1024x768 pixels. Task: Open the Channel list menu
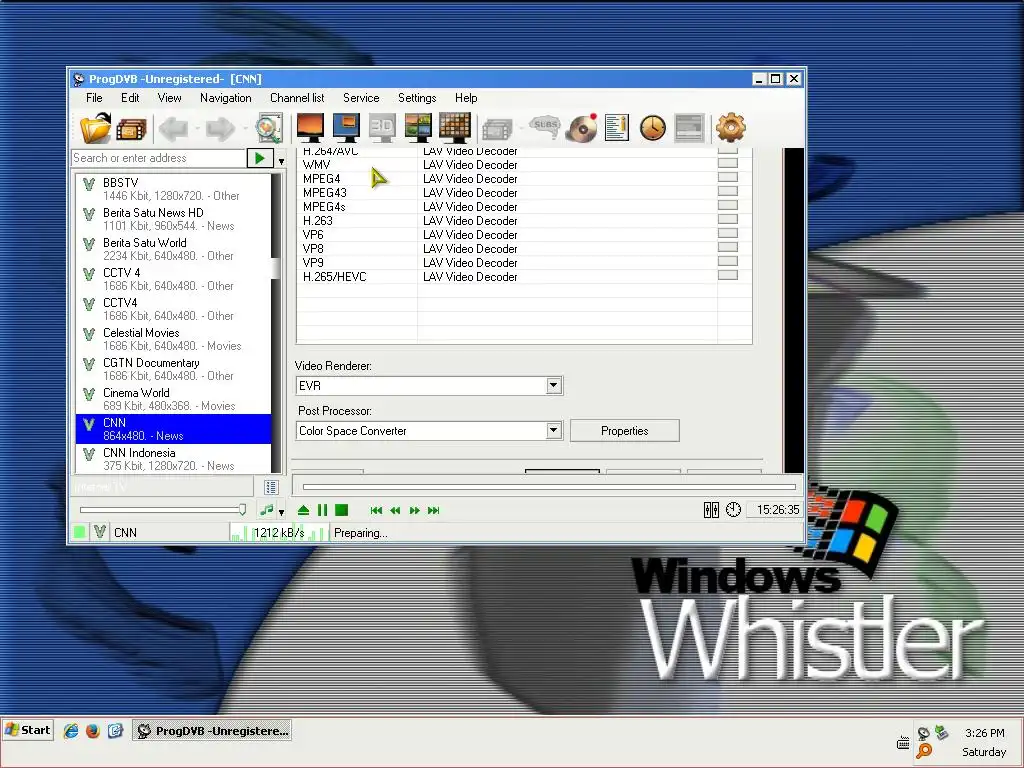297,98
